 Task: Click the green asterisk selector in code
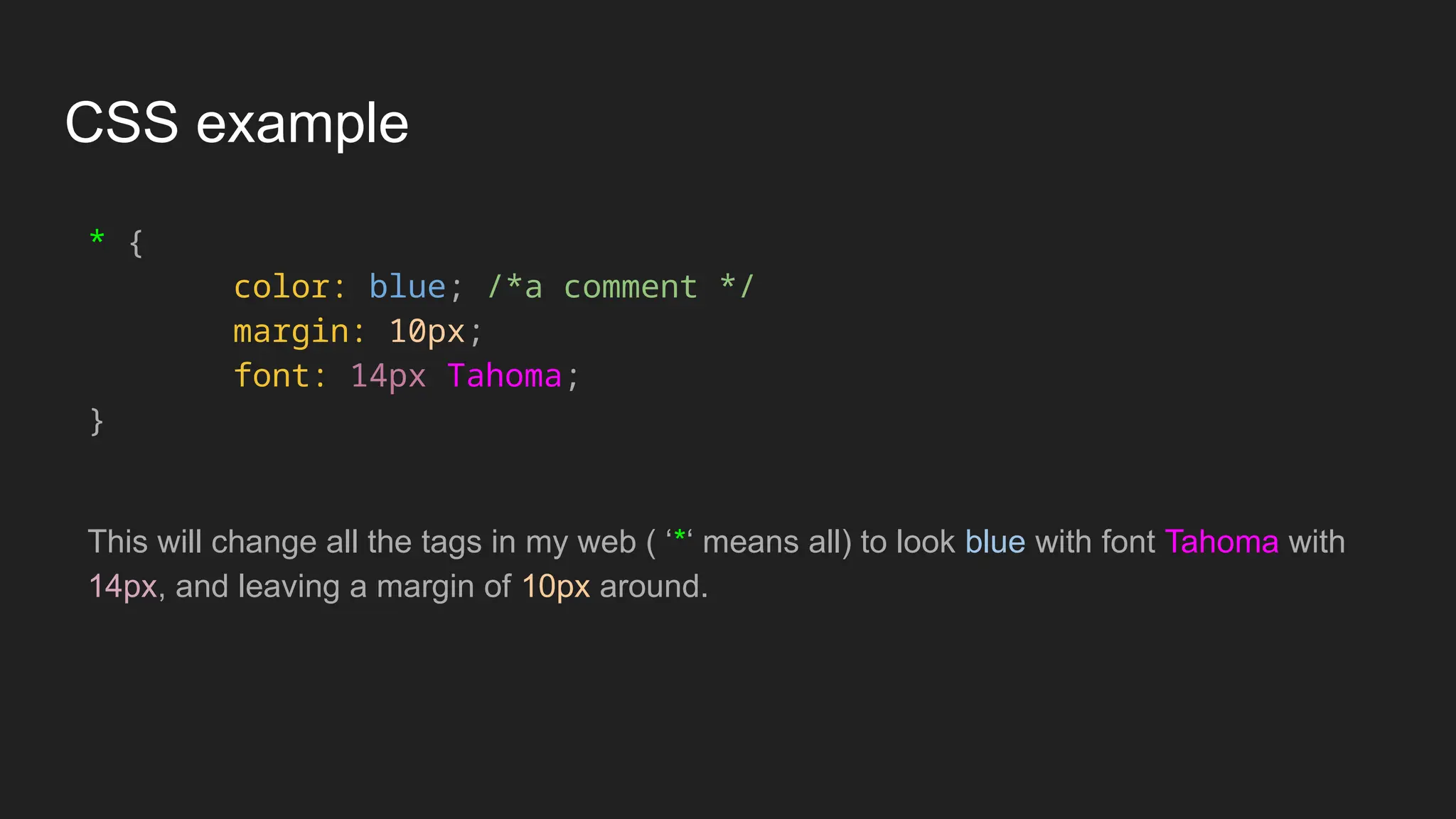97,238
